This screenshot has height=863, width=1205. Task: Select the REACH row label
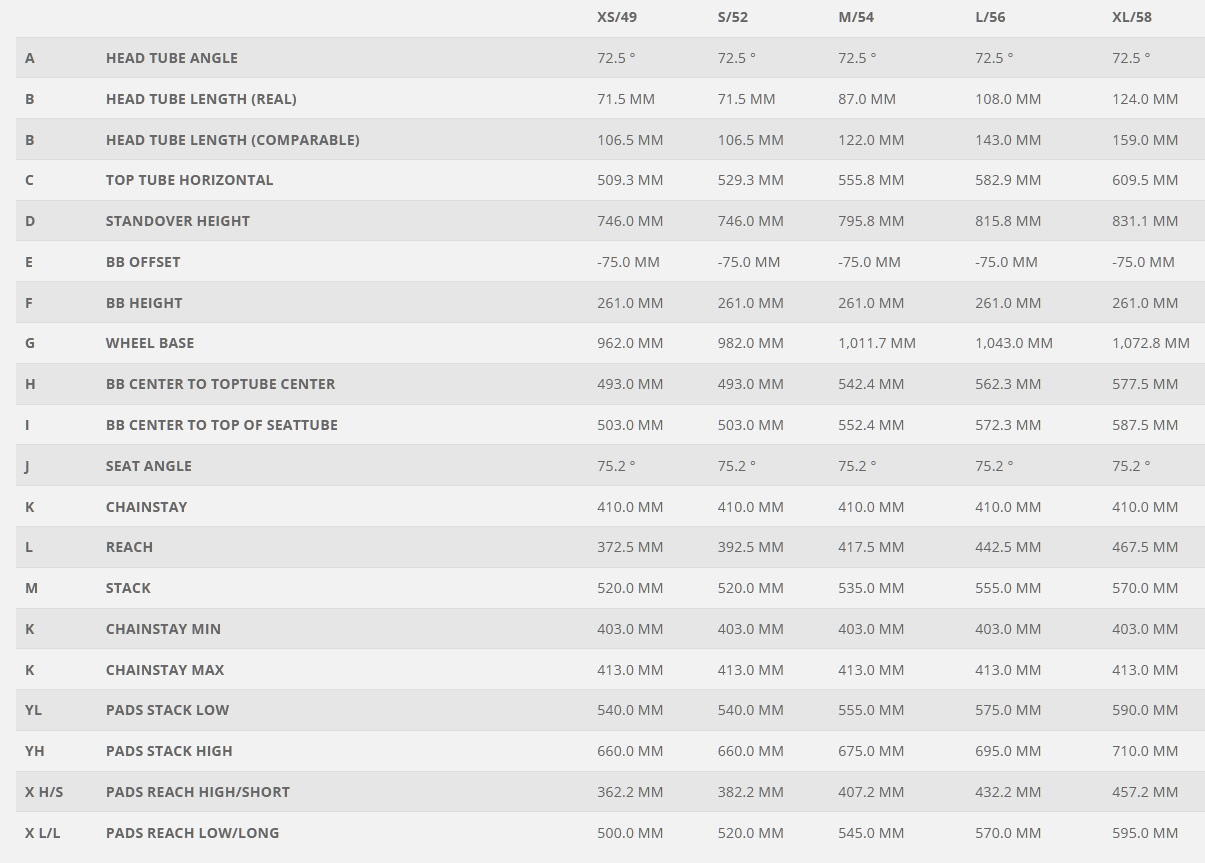[x=130, y=547]
